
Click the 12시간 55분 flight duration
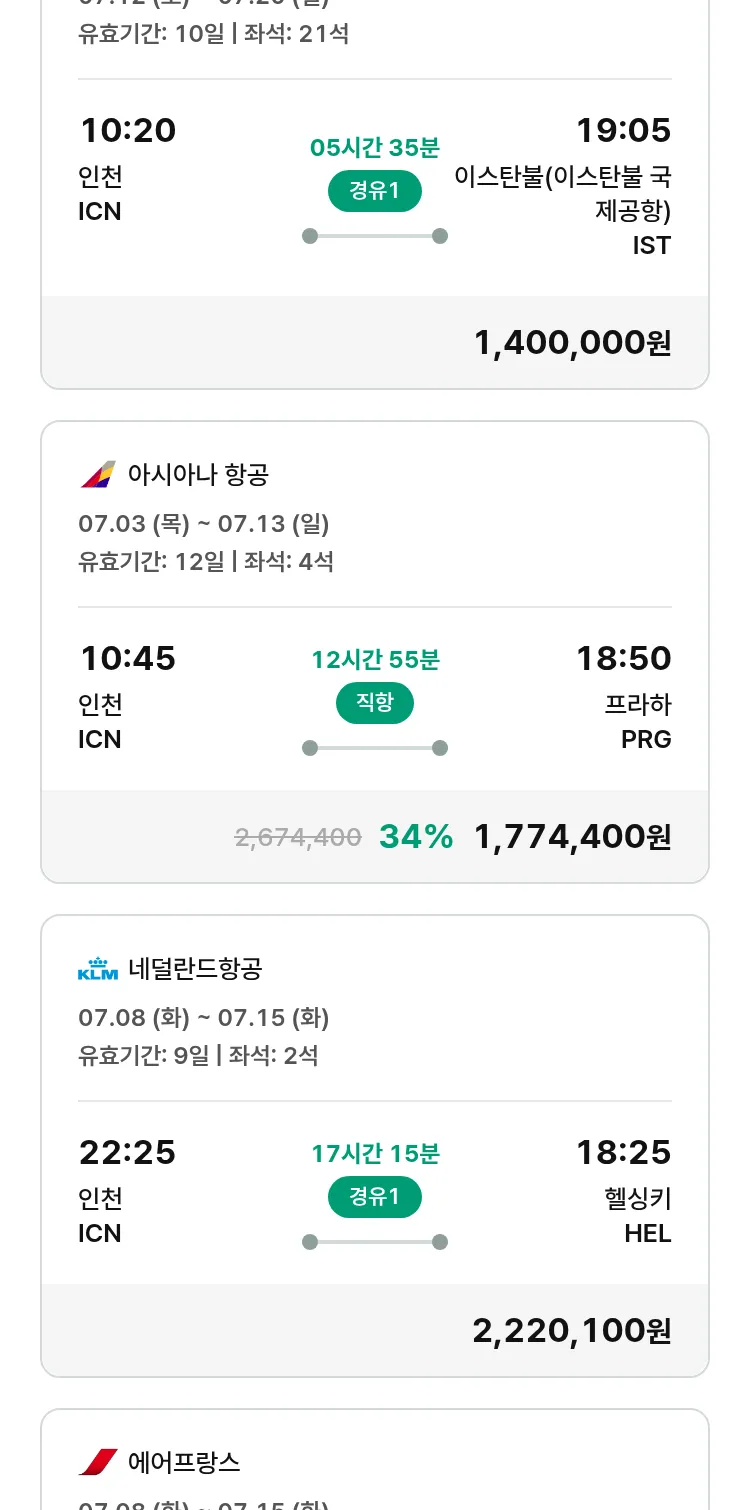[375, 660]
